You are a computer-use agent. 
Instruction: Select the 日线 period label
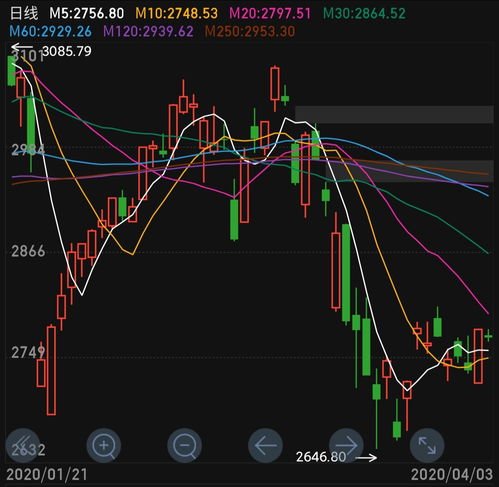coord(24,13)
